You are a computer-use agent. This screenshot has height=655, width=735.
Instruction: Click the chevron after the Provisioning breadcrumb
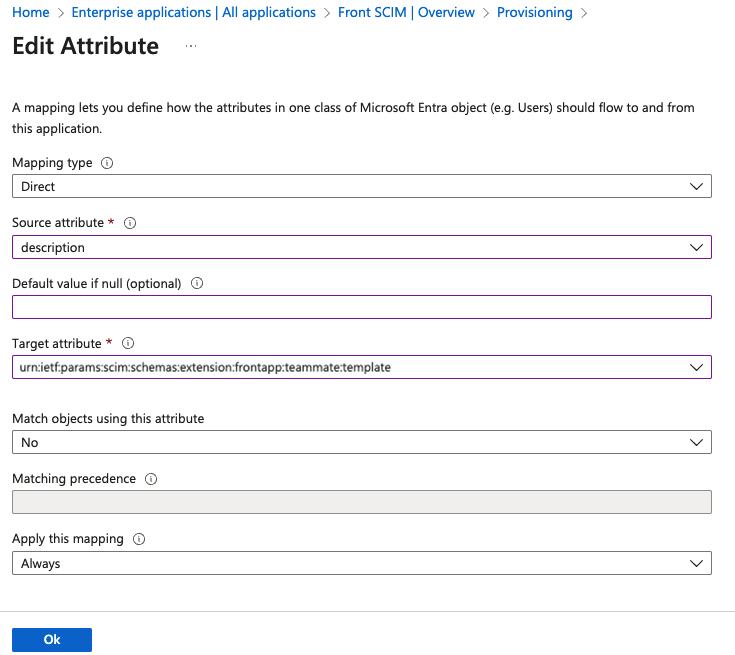tap(584, 13)
